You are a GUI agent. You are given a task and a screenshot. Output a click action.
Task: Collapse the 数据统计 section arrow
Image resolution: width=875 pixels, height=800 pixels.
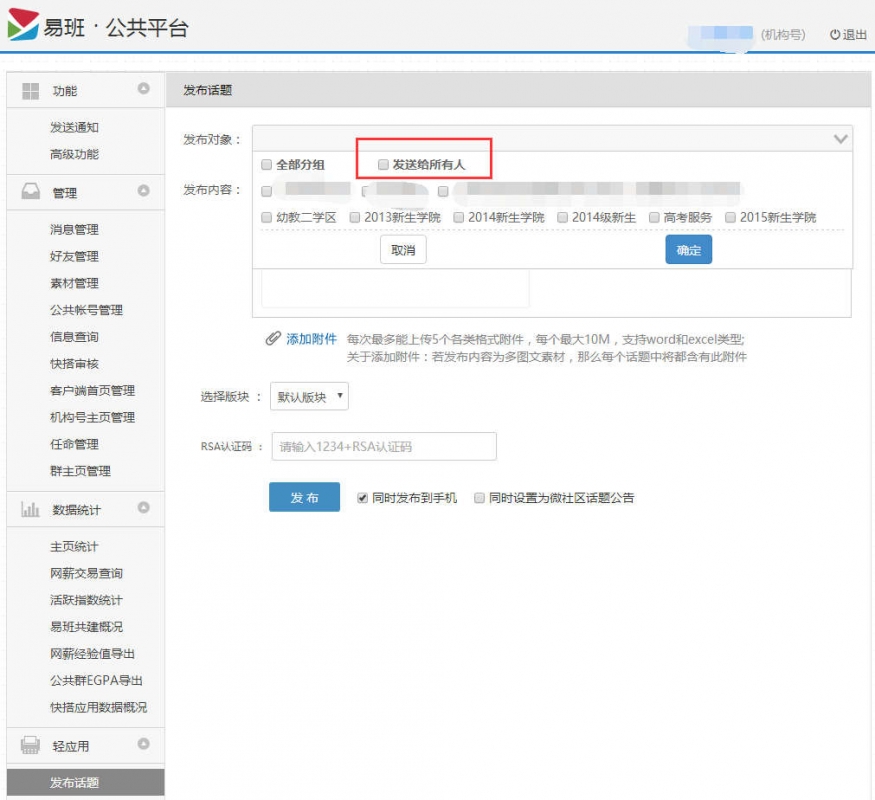[x=143, y=508]
